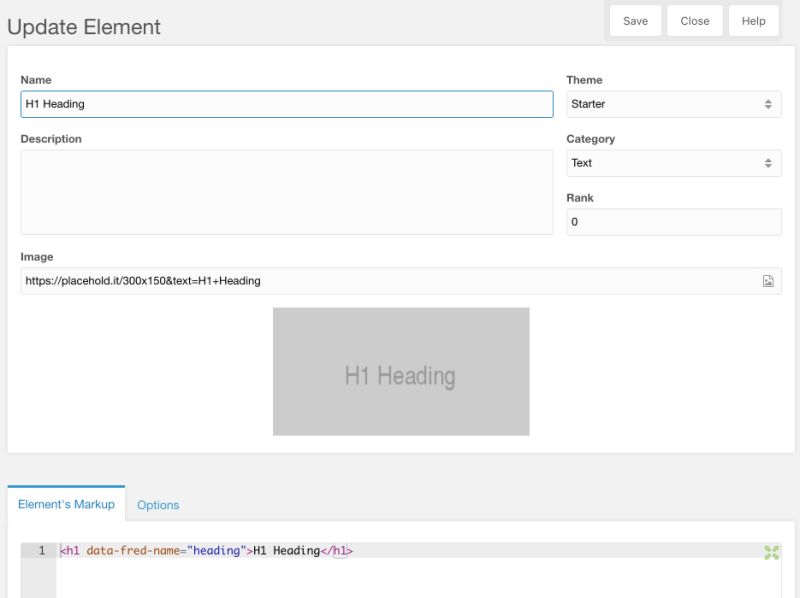Click the Theme field label
This screenshot has height=598, width=800.
(x=584, y=80)
